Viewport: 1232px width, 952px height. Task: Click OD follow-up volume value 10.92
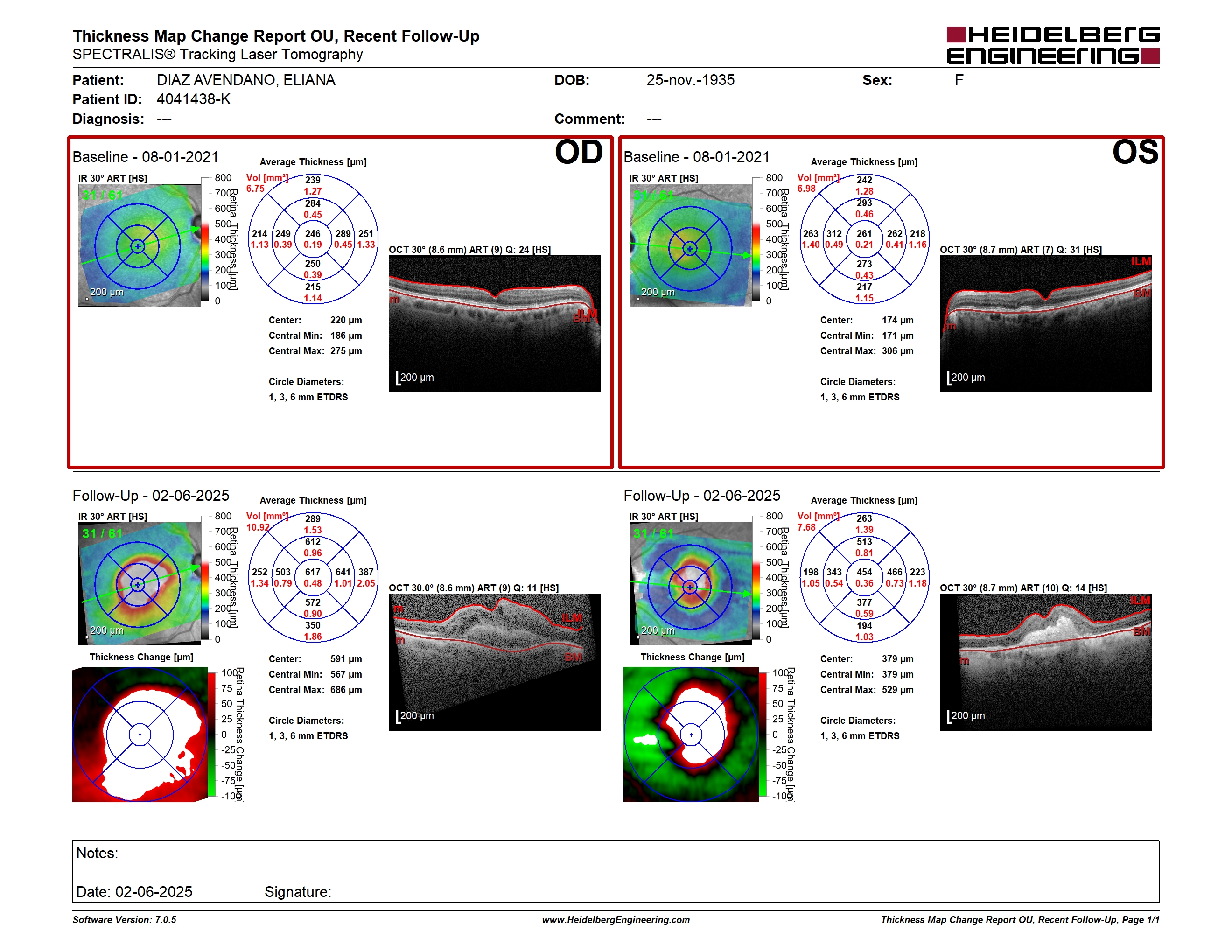coord(258,527)
